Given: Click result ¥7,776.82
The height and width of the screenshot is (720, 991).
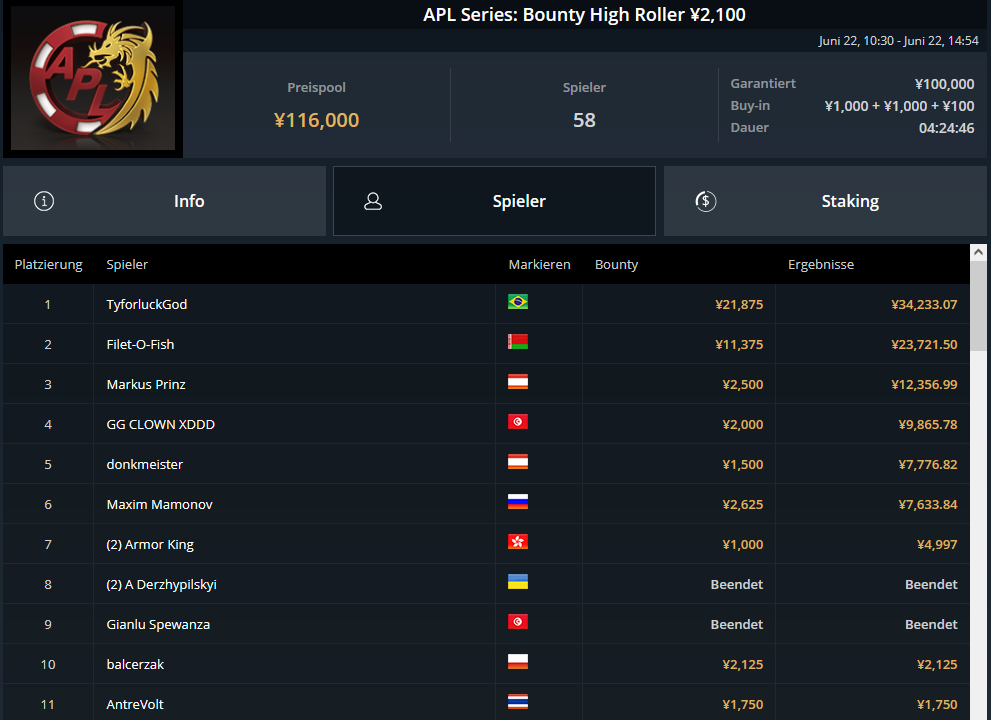Looking at the screenshot, I should 928,464.
